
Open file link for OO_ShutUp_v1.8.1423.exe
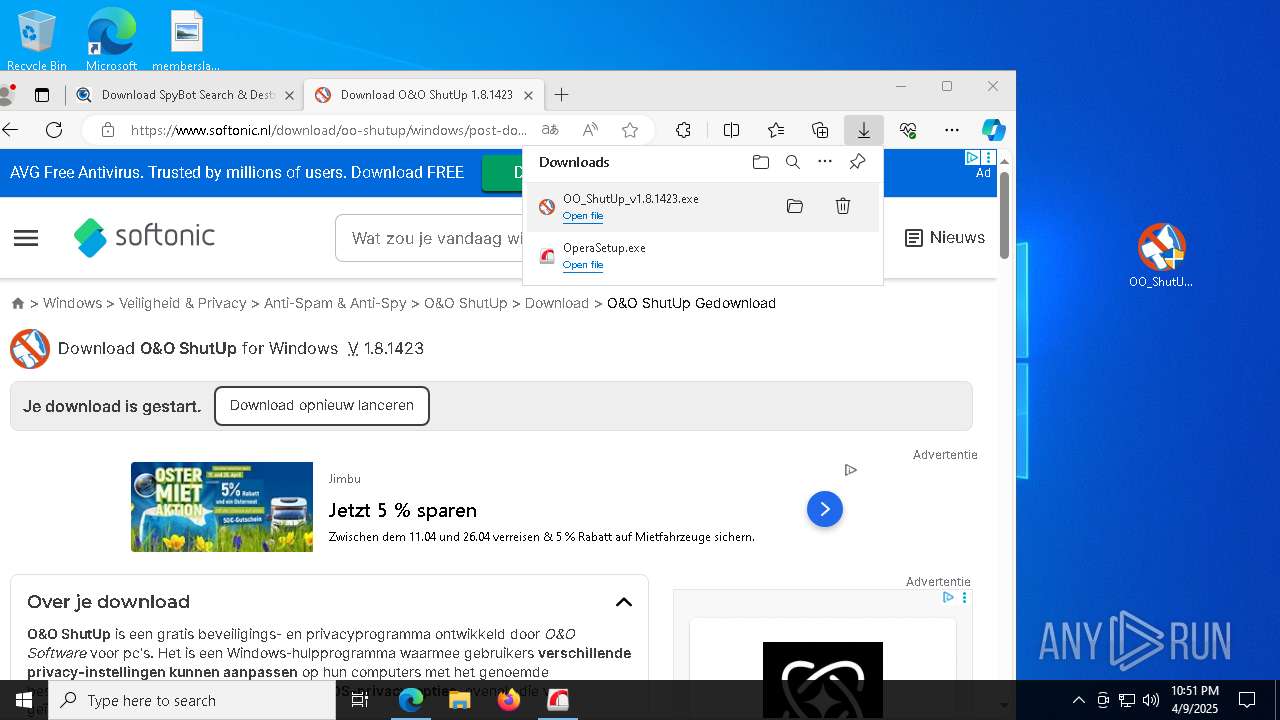point(583,216)
